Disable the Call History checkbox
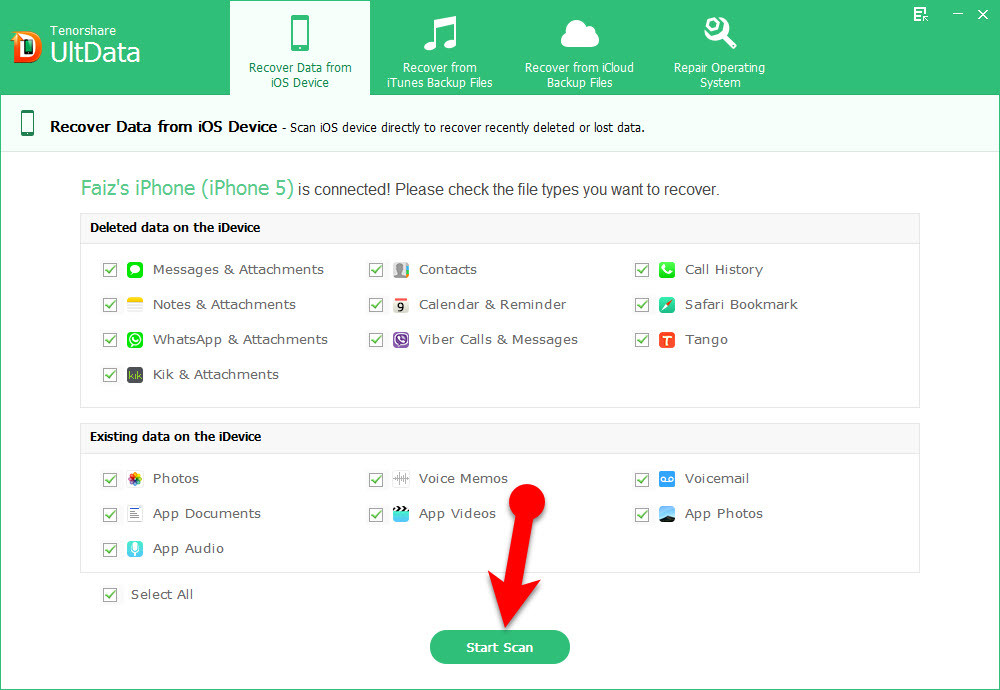The width and height of the screenshot is (1000, 690). [x=642, y=270]
